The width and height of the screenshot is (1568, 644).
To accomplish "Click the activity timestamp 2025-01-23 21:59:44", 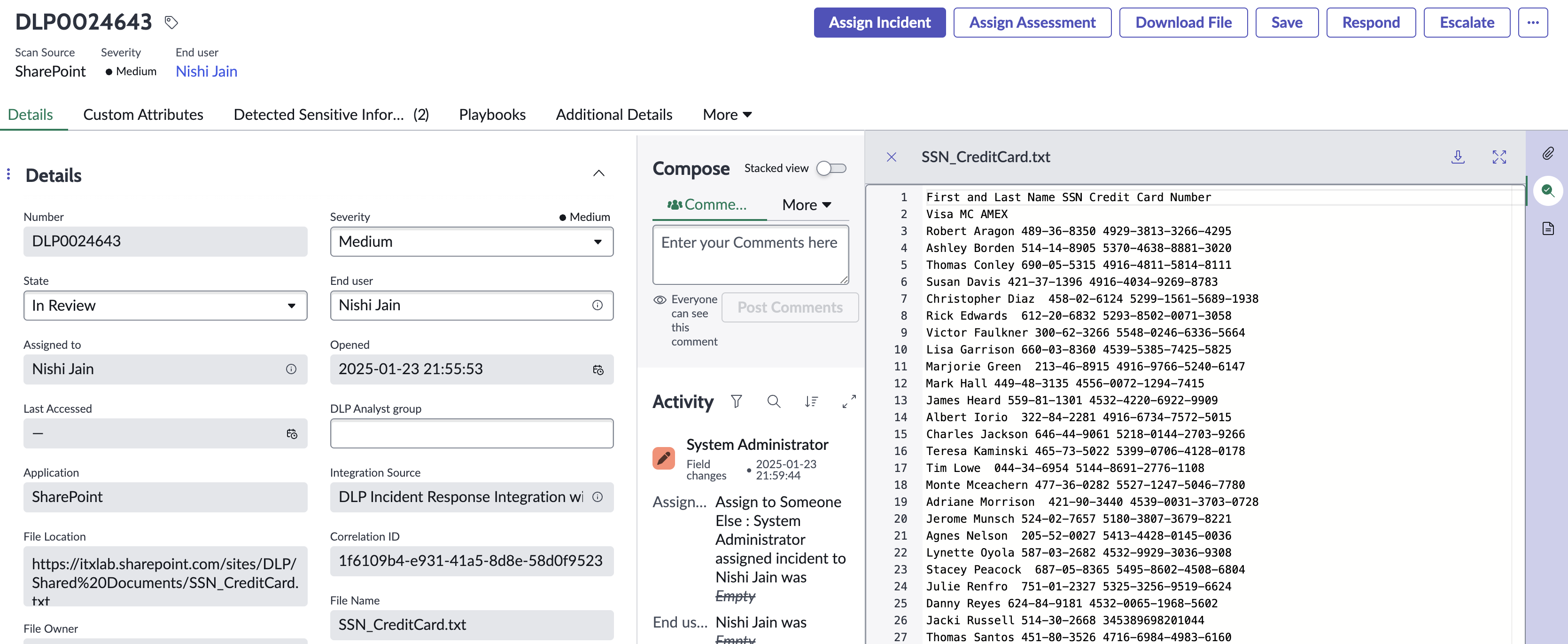I will [x=786, y=470].
